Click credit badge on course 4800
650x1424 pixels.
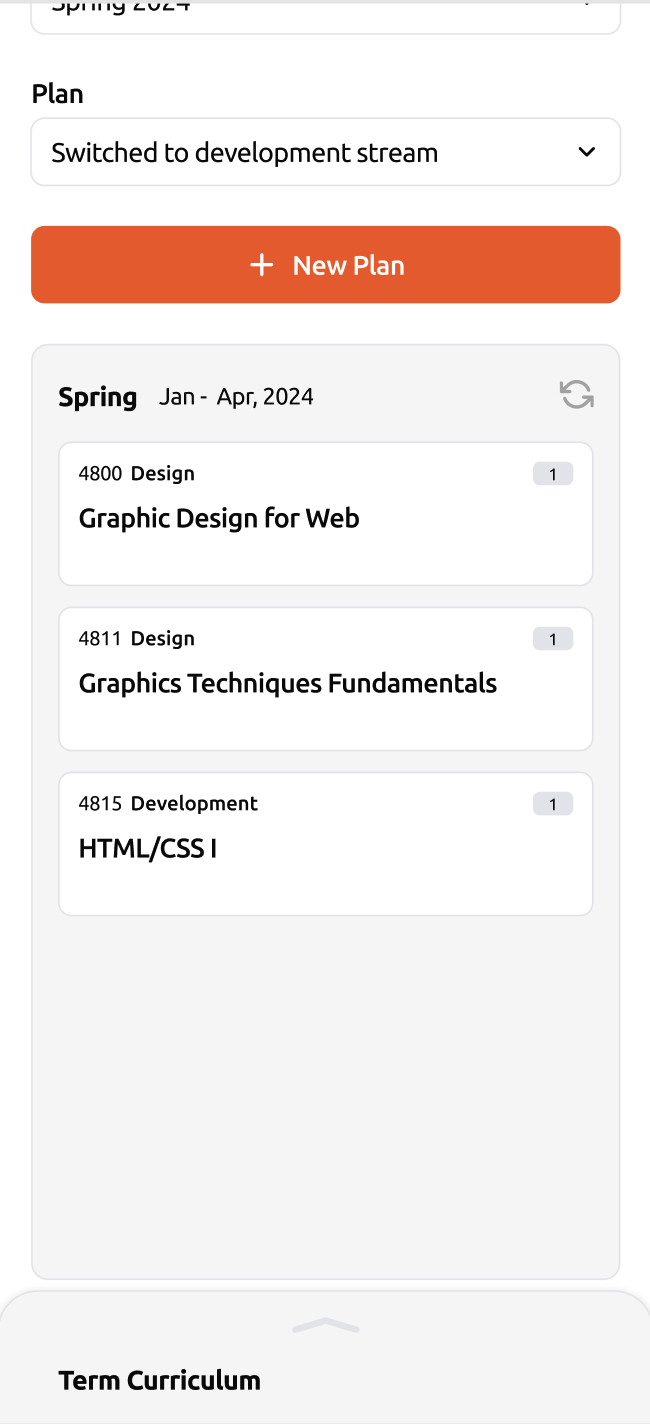[x=552, y=474]
